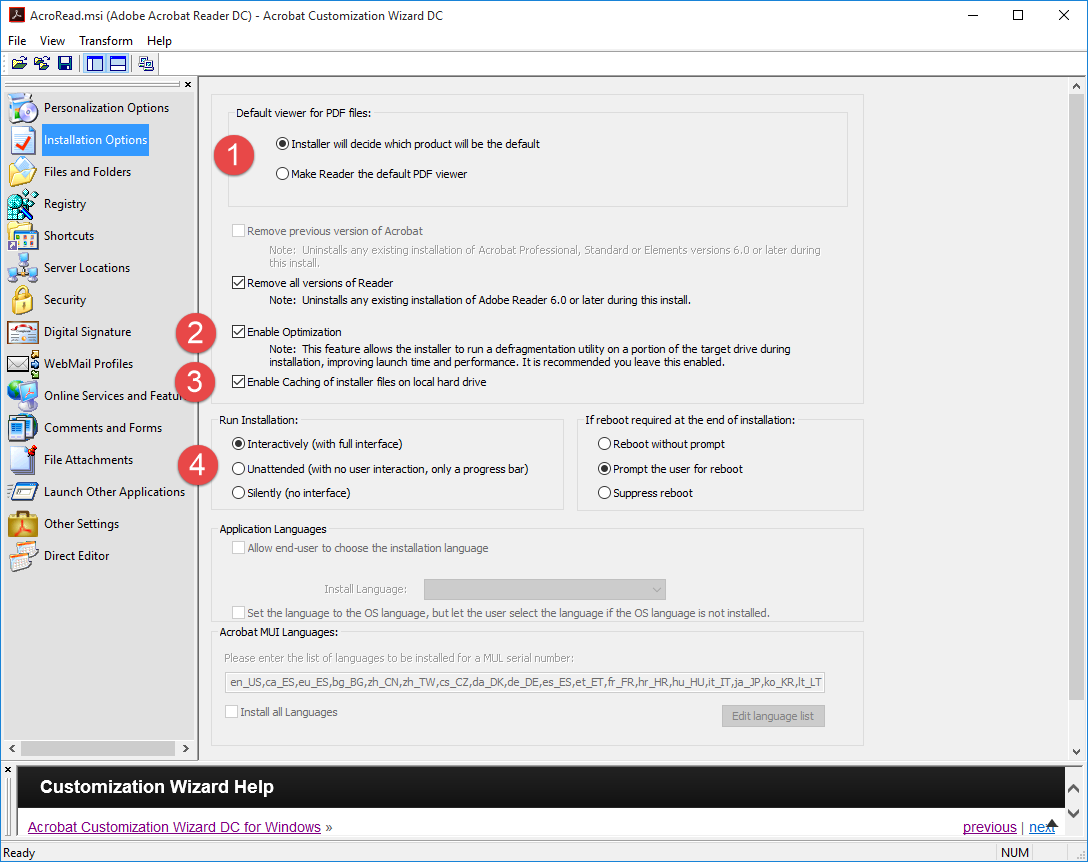Viewport: 1088px width, 862px height.
Task: Open the View menu
Action: 52,41
